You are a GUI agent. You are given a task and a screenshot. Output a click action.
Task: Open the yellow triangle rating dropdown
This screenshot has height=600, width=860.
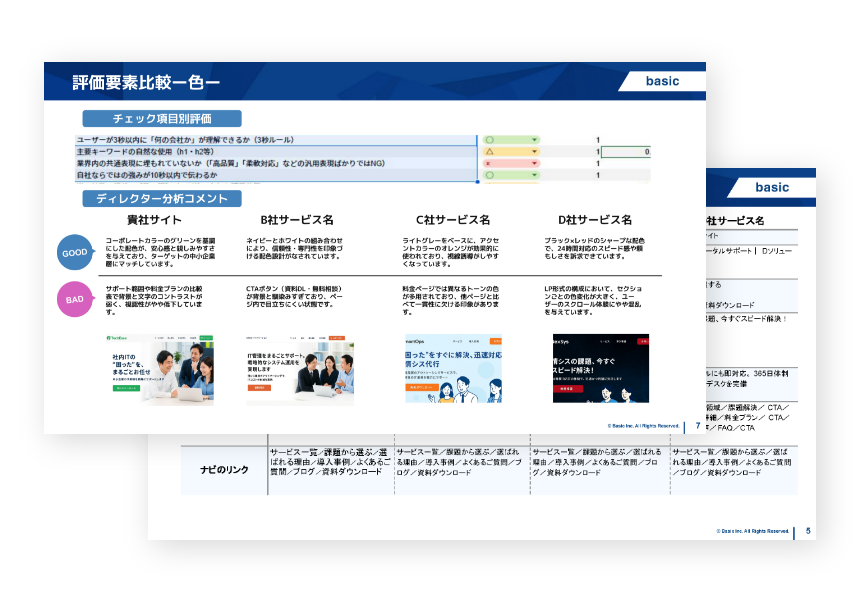click(535, 152)
